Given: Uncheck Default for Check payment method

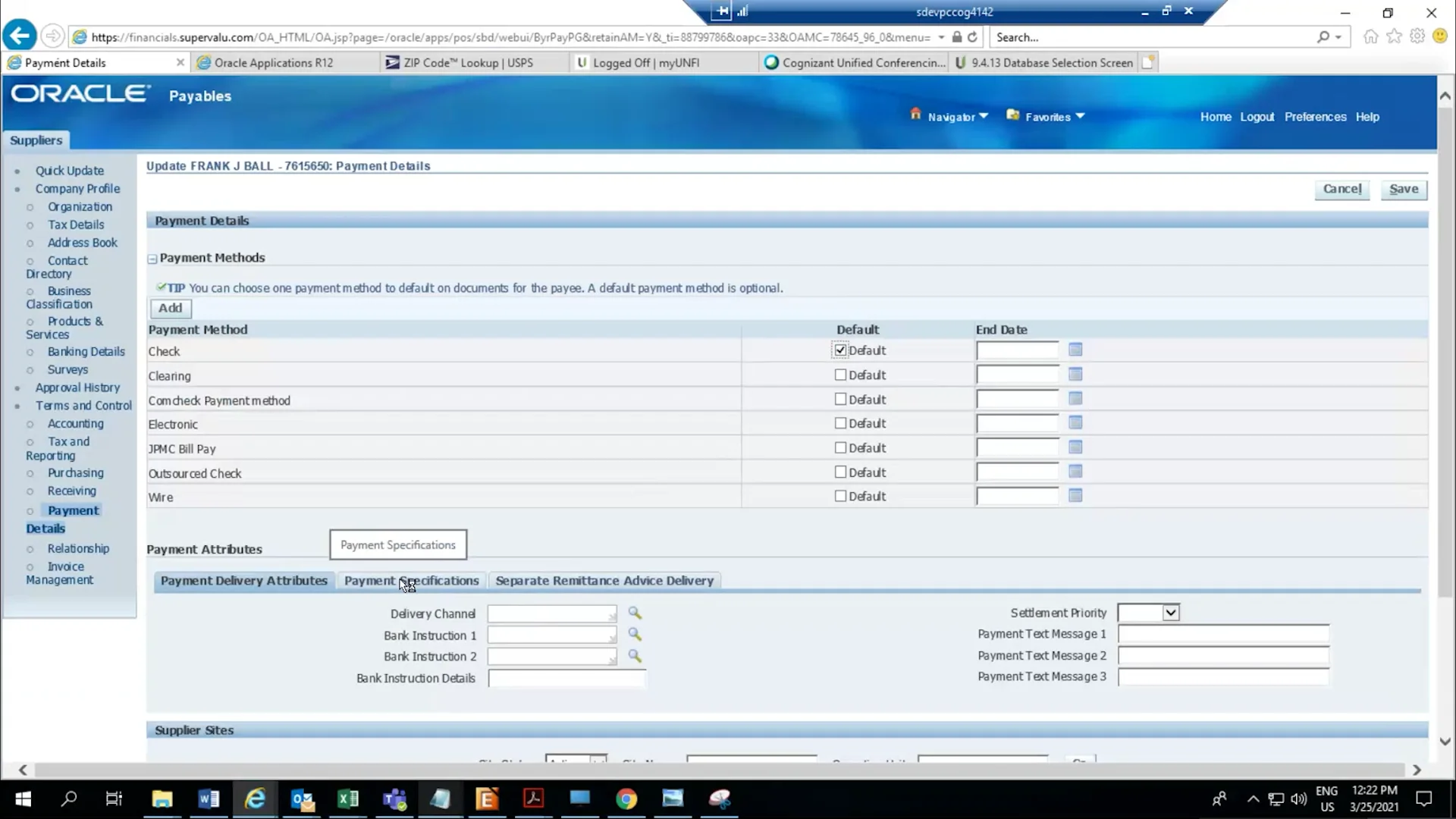Looking at the screenshot, I should point(839,350).
